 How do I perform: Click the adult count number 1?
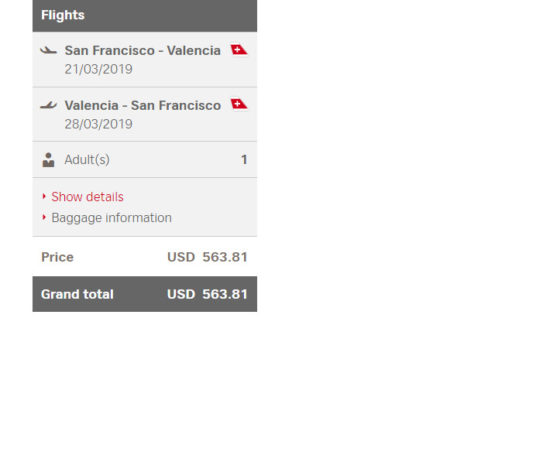(244, 160)
